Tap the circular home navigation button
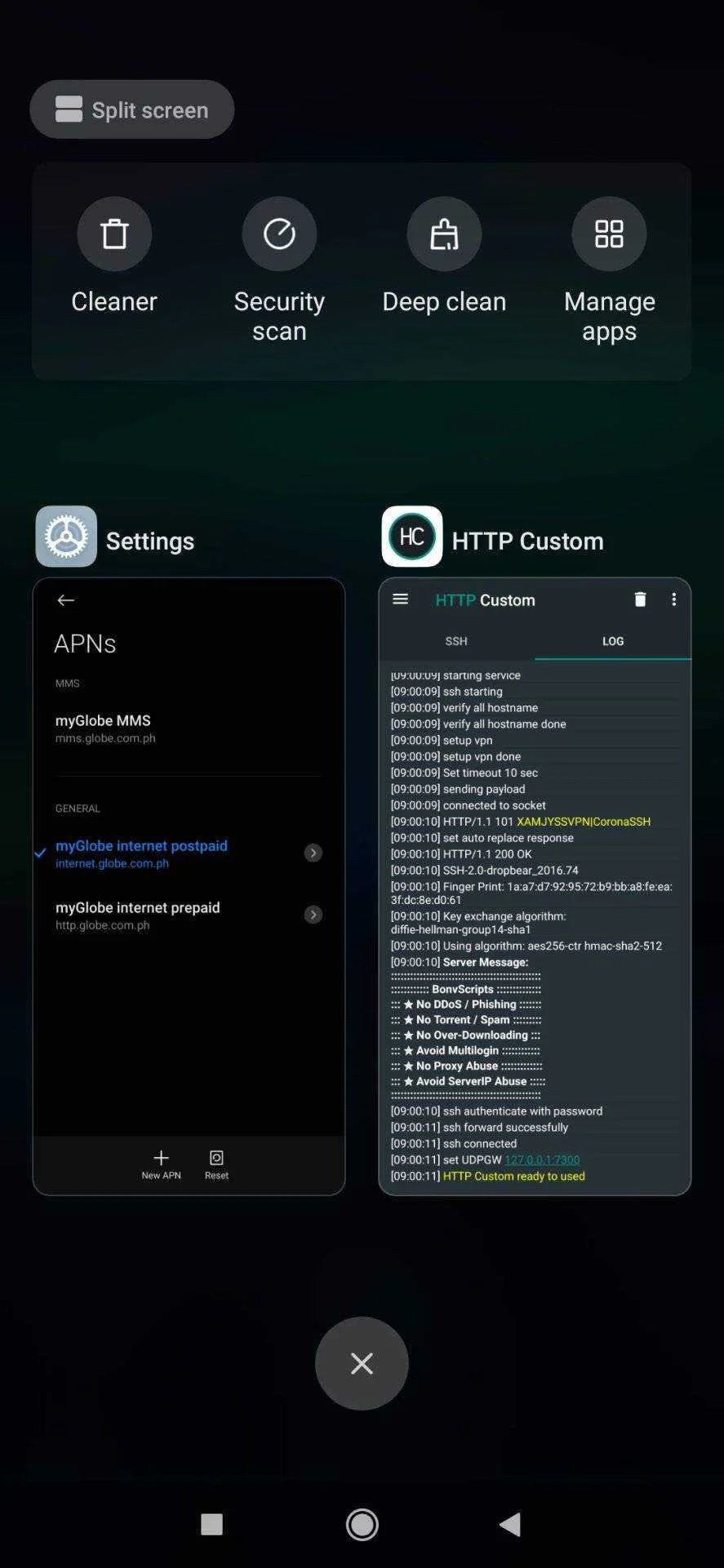 point(362,1524)
